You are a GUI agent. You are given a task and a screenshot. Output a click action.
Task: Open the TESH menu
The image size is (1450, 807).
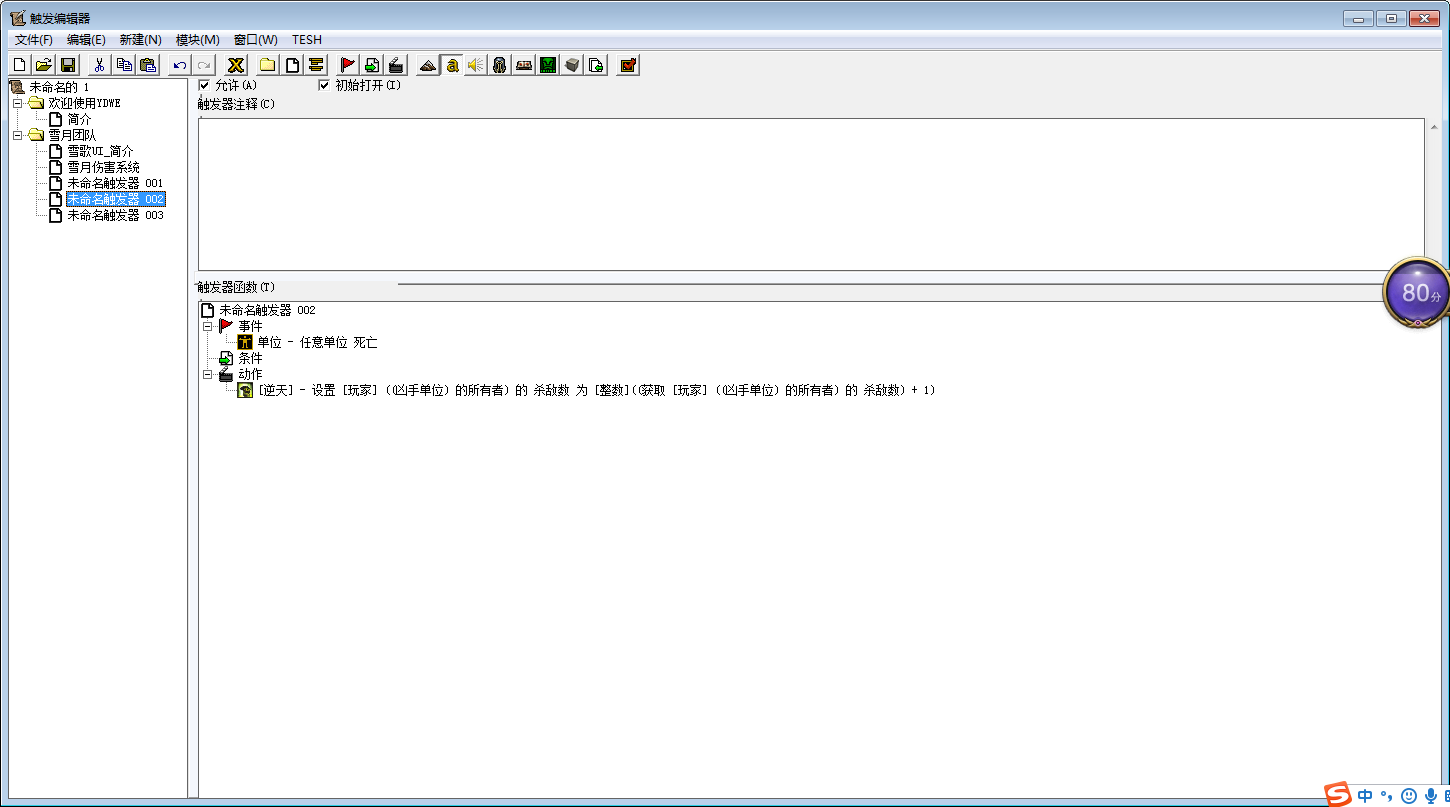click(307, 40)
